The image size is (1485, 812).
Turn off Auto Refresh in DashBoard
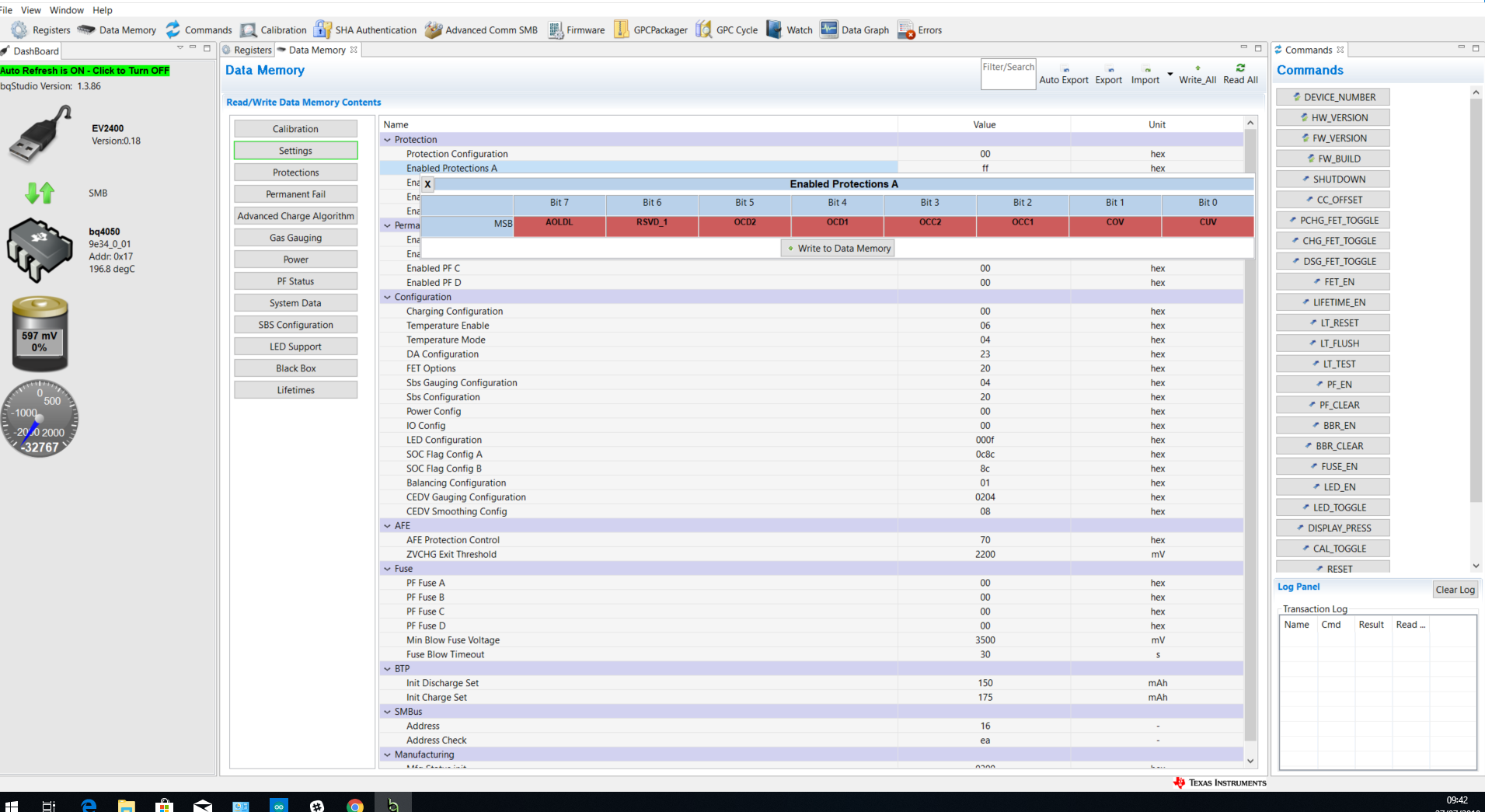tap(85, 71)
